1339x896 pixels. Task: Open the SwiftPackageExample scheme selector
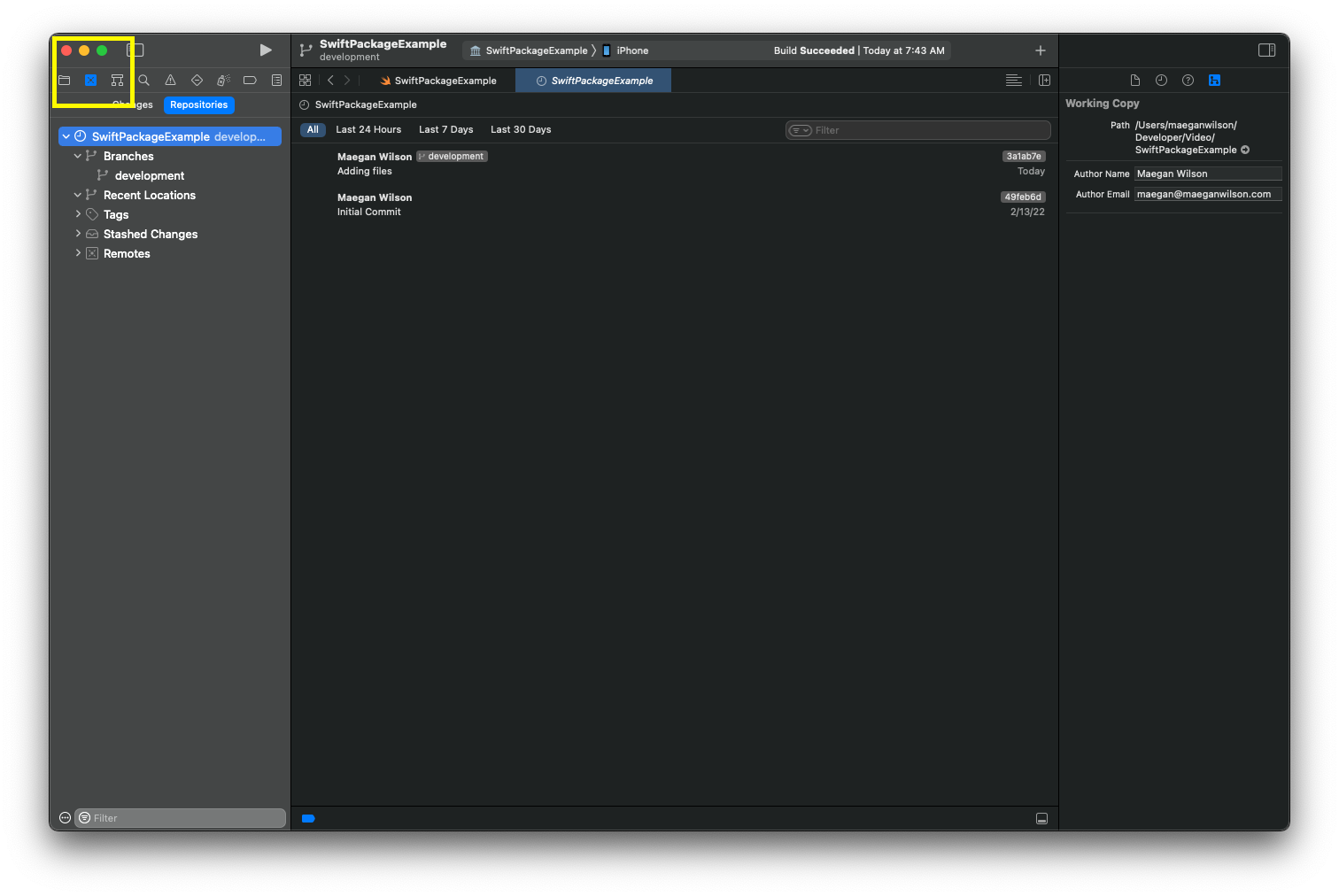529,50
